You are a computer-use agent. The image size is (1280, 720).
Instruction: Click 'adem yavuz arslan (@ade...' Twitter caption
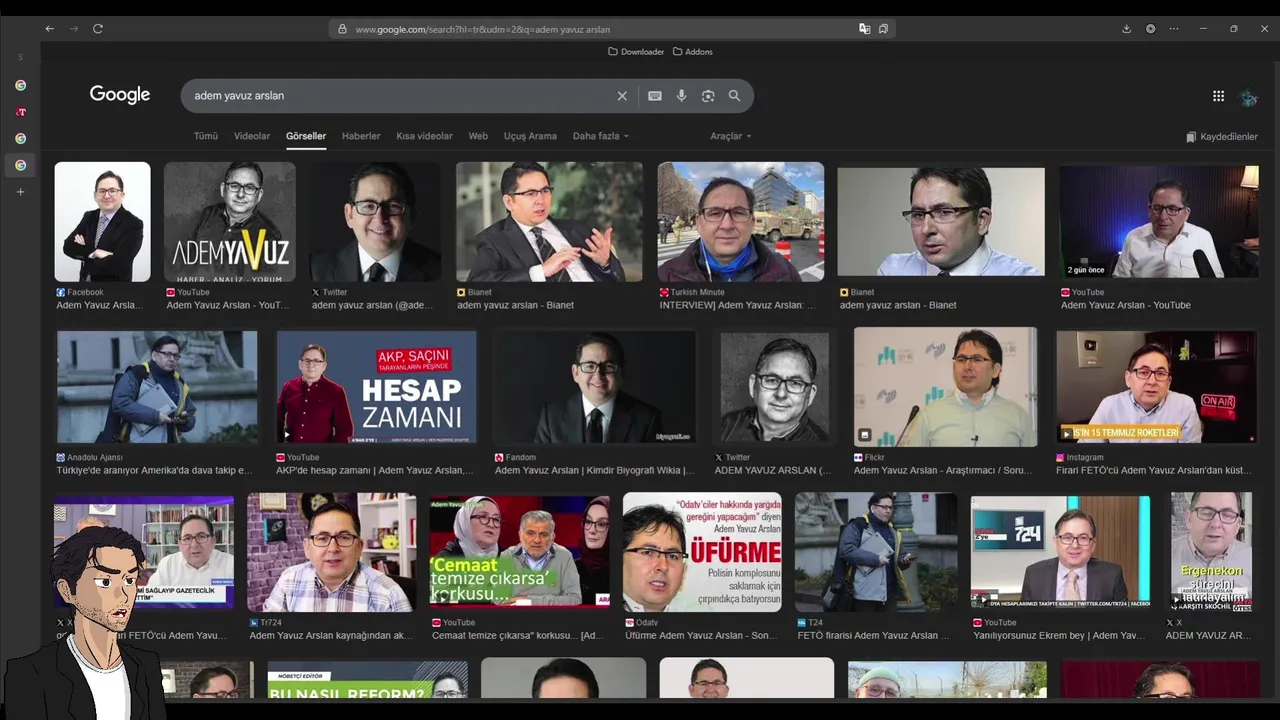372,305
